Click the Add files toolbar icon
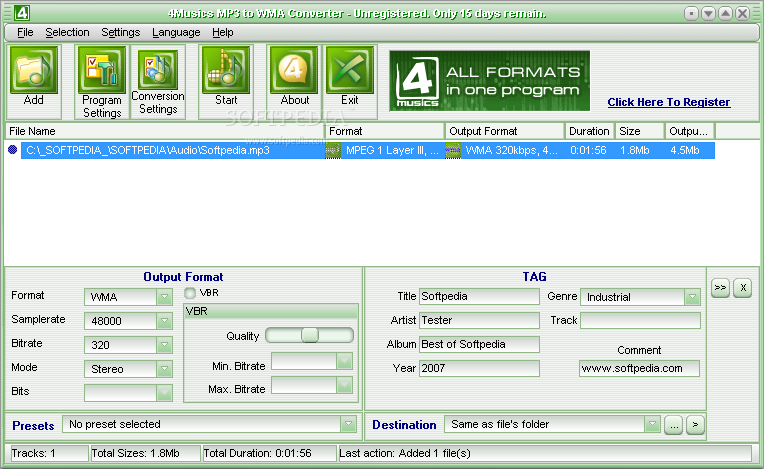This screenshot has height=469, width=764. coord(34,70)
